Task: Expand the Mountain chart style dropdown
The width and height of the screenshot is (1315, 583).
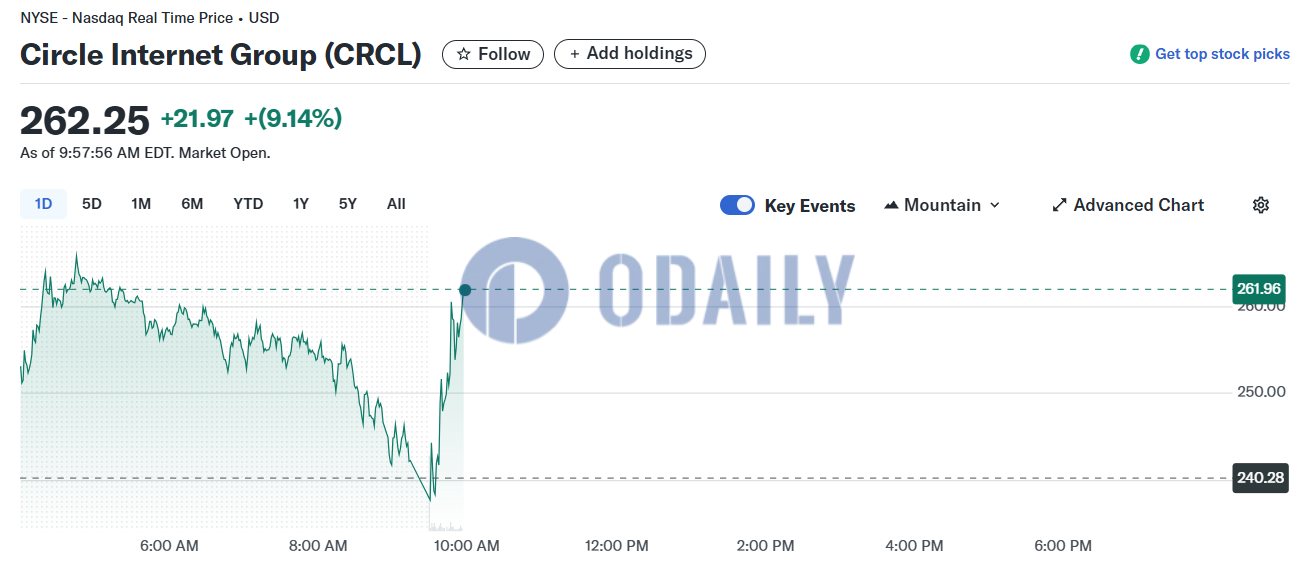Action: [x=942, y=205]
